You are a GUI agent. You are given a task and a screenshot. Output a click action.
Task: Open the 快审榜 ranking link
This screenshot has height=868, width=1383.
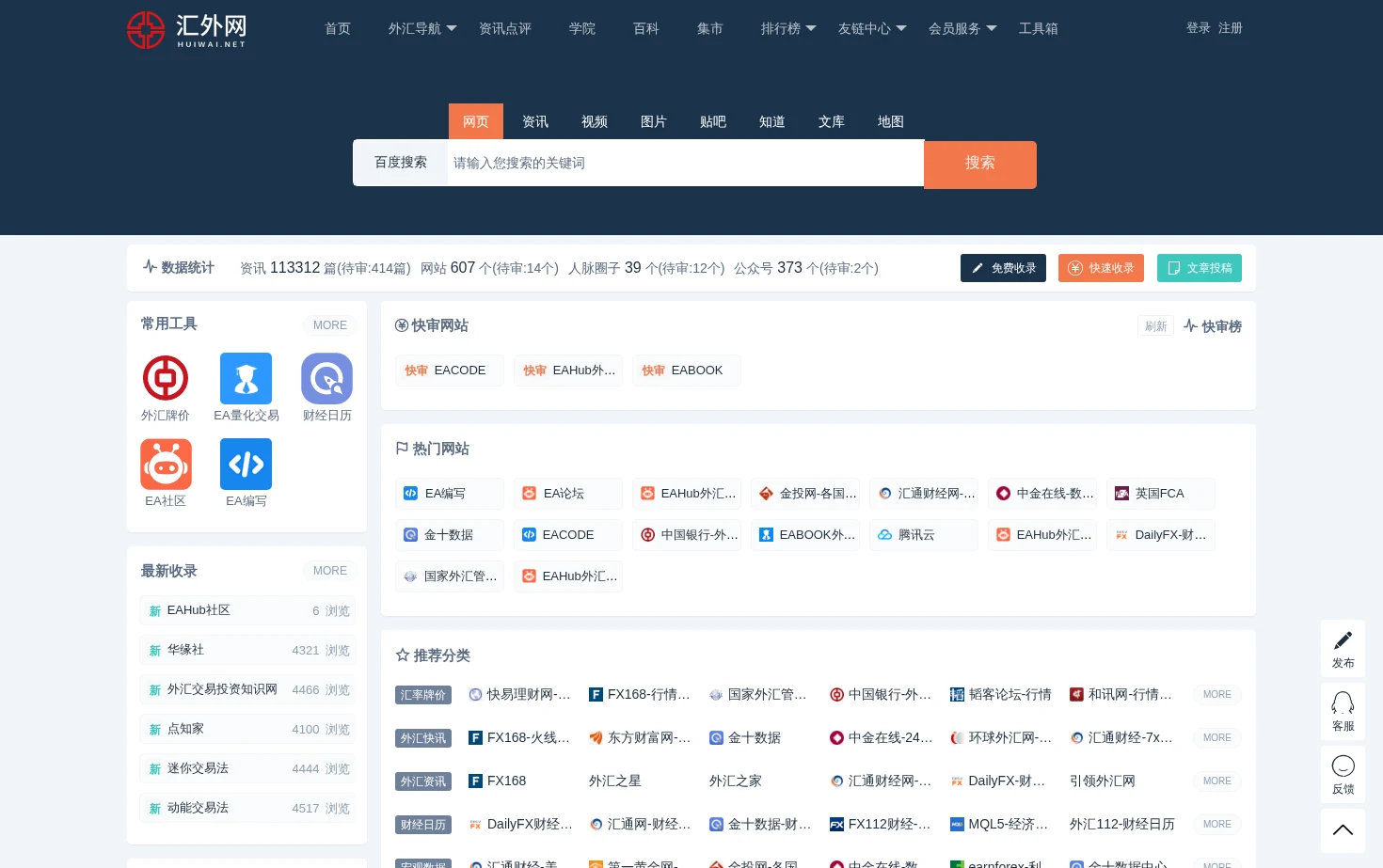(x=1213, y=326)
